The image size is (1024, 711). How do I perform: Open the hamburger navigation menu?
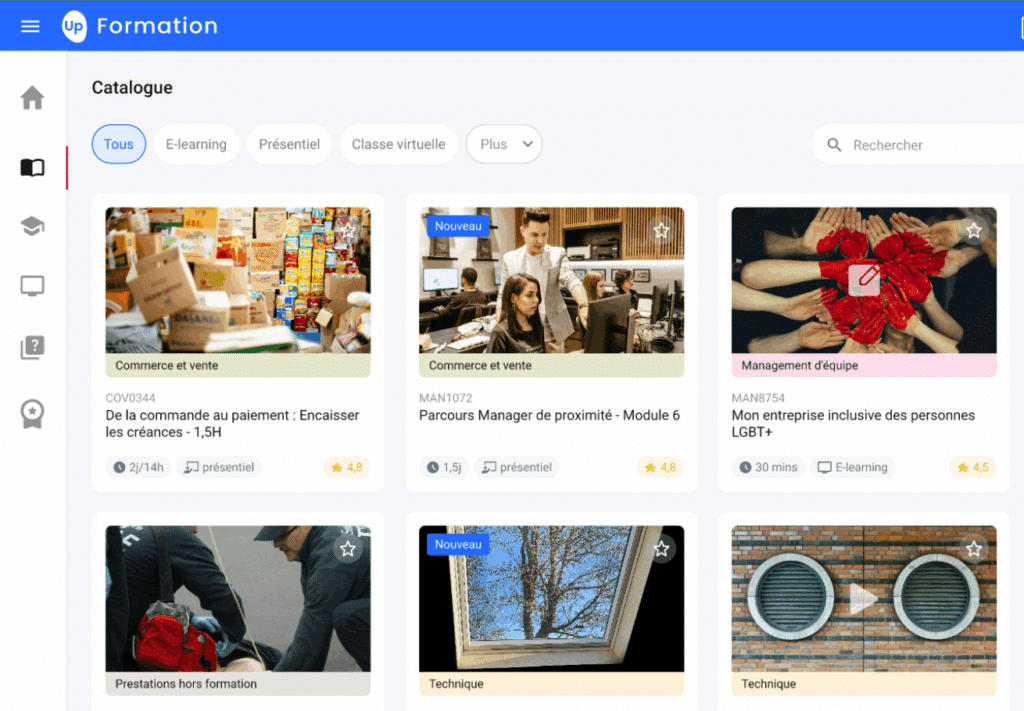(x=30, y=26)
